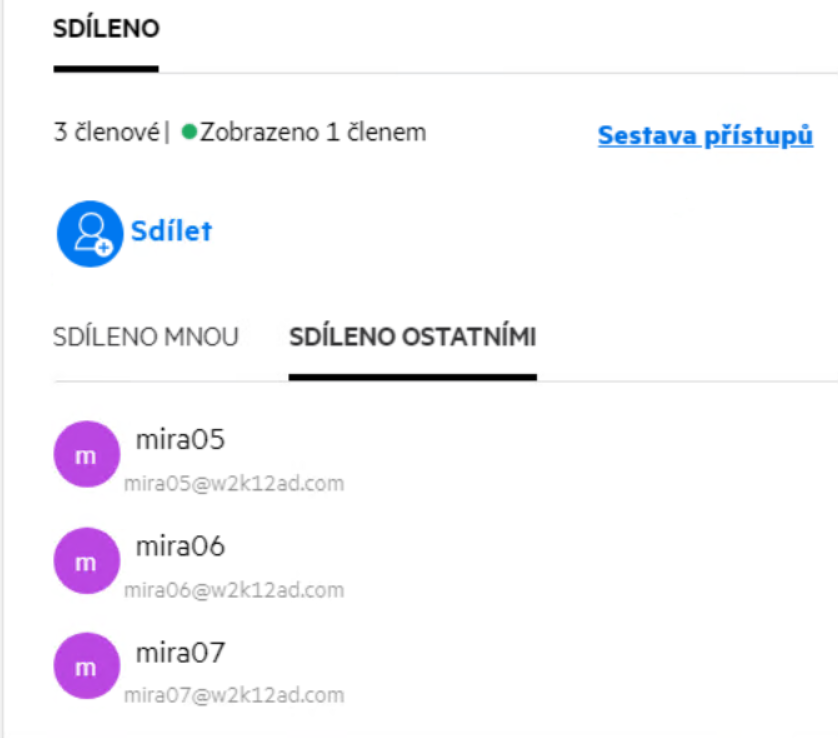Click the underline beneath the SDÍLENO OSTATNÍMI tab
This screenshot has width=838, height=738.
pos(412,377)
